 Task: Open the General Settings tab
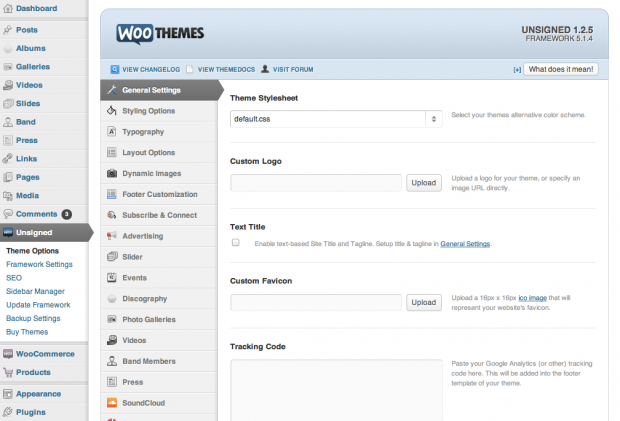tap(159, 90)
